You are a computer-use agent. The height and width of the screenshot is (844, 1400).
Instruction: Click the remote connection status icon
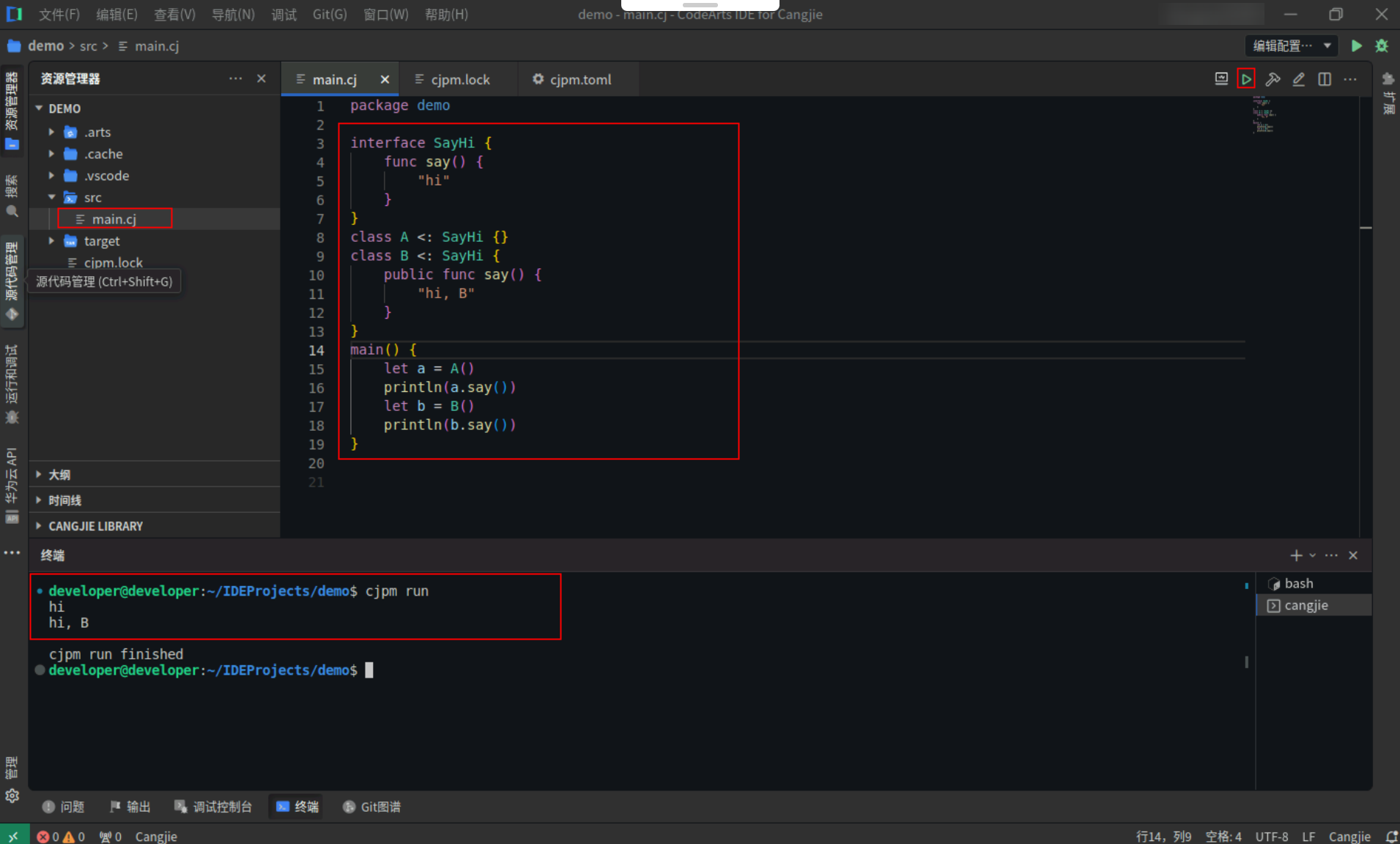(14, 836)
